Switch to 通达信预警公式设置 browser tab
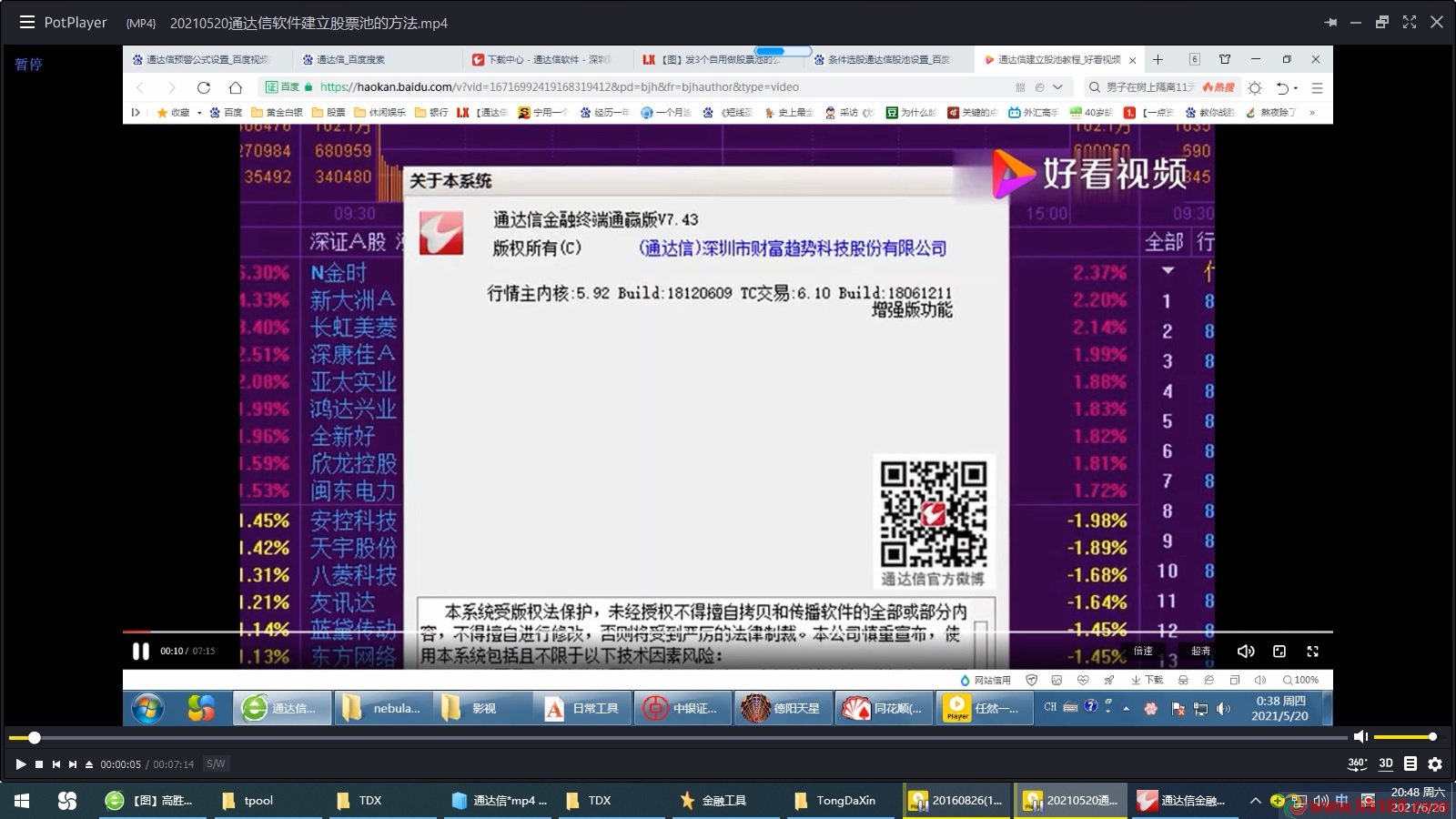The image size is (1456, 819). click(x=207, y=59)
